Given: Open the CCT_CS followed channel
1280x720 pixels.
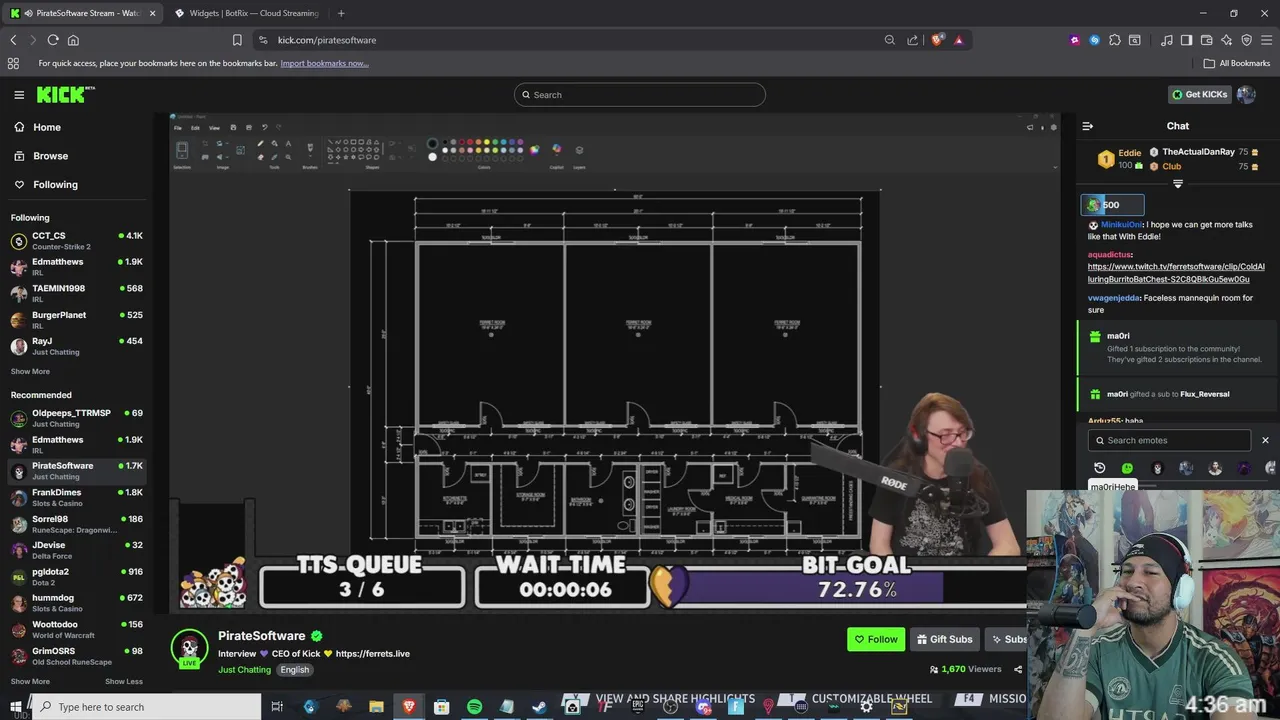Looking at the screenshot, I should pos(77,241).
